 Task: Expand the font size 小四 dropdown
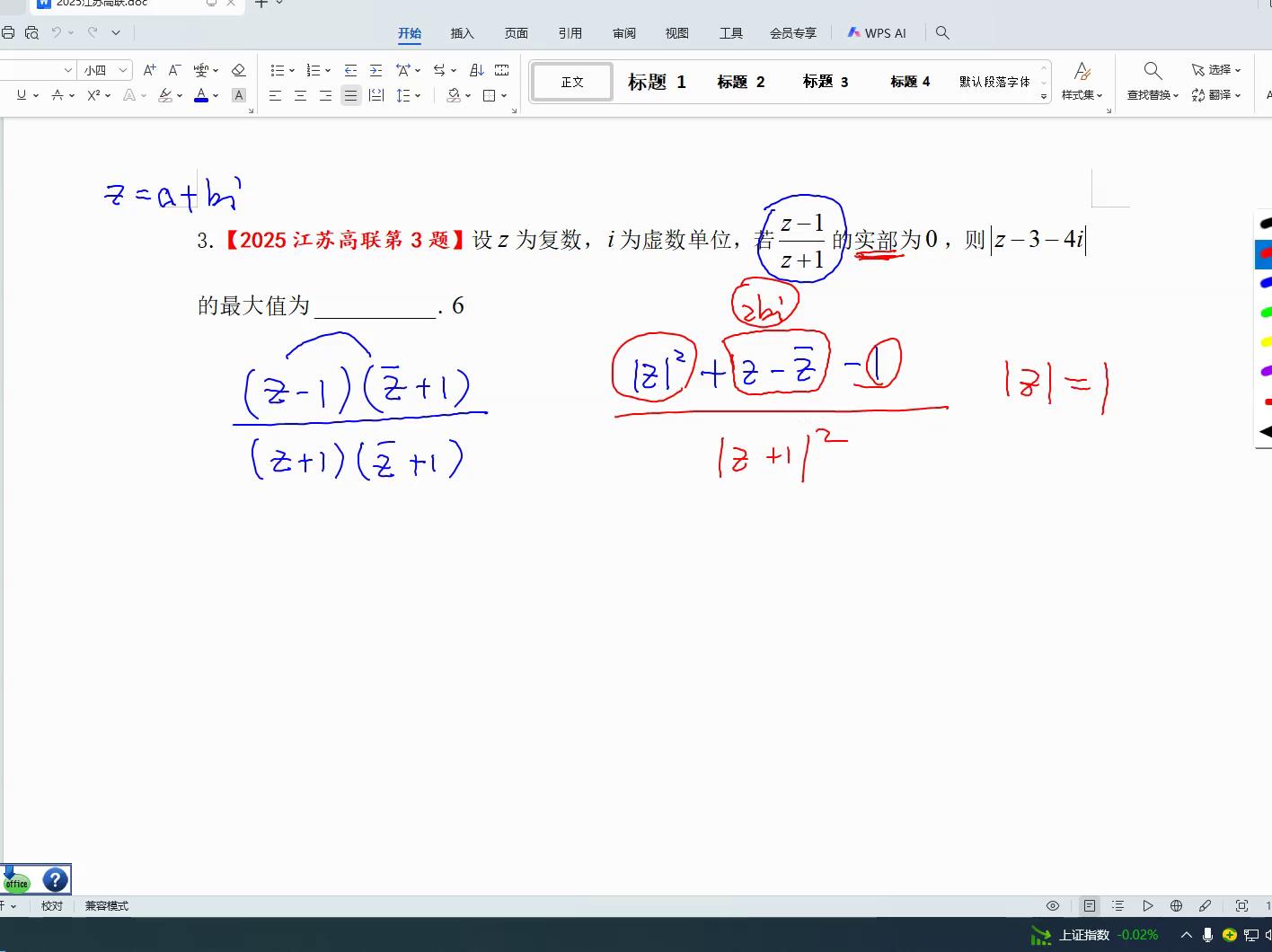[123, 70]
